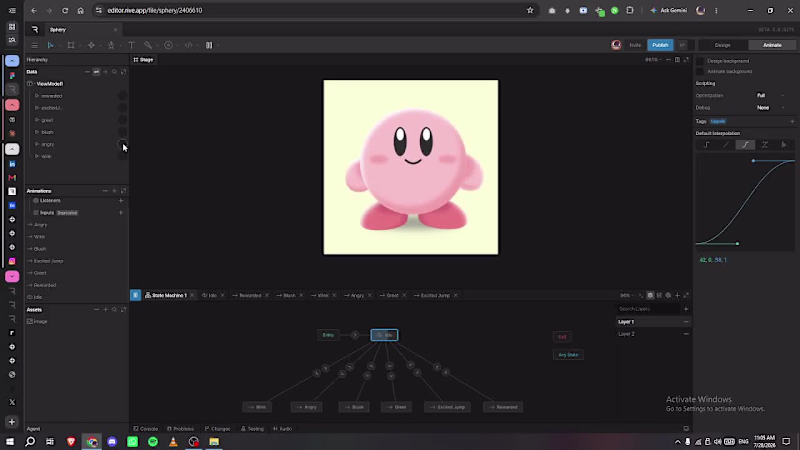This screenshot has height=450, width=800.
Task: Open the Select tool options arrow
Action: (x=59, y=45)
